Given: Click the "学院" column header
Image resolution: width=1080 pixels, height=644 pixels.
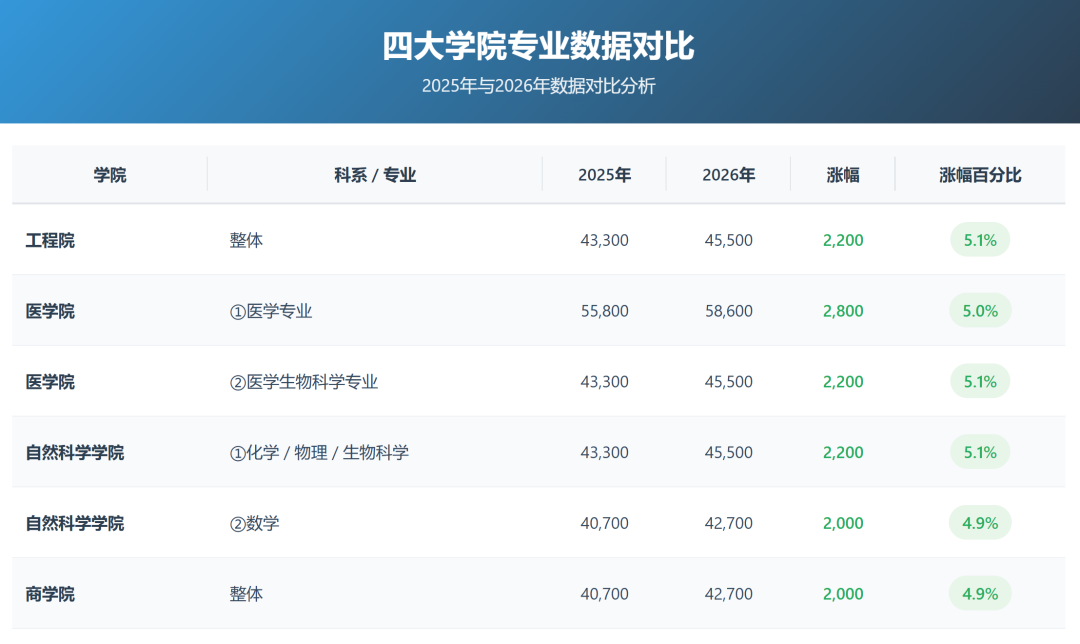Looking at the screenshot, I should 110,175.
